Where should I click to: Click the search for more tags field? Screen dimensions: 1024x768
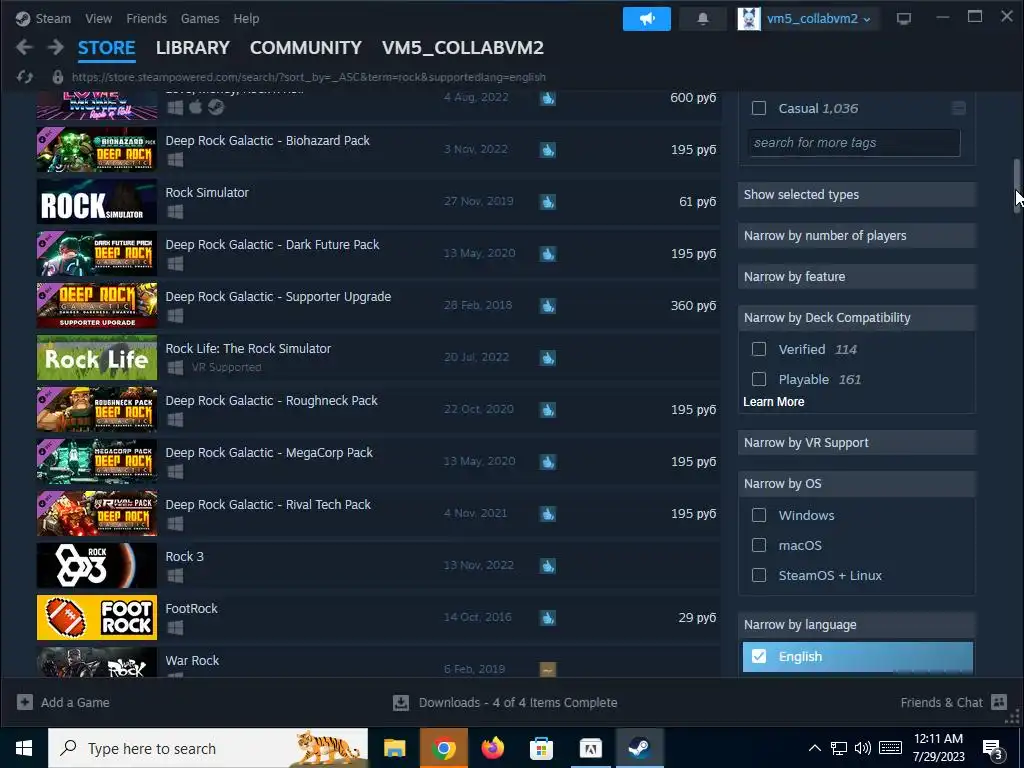(854, 143)
